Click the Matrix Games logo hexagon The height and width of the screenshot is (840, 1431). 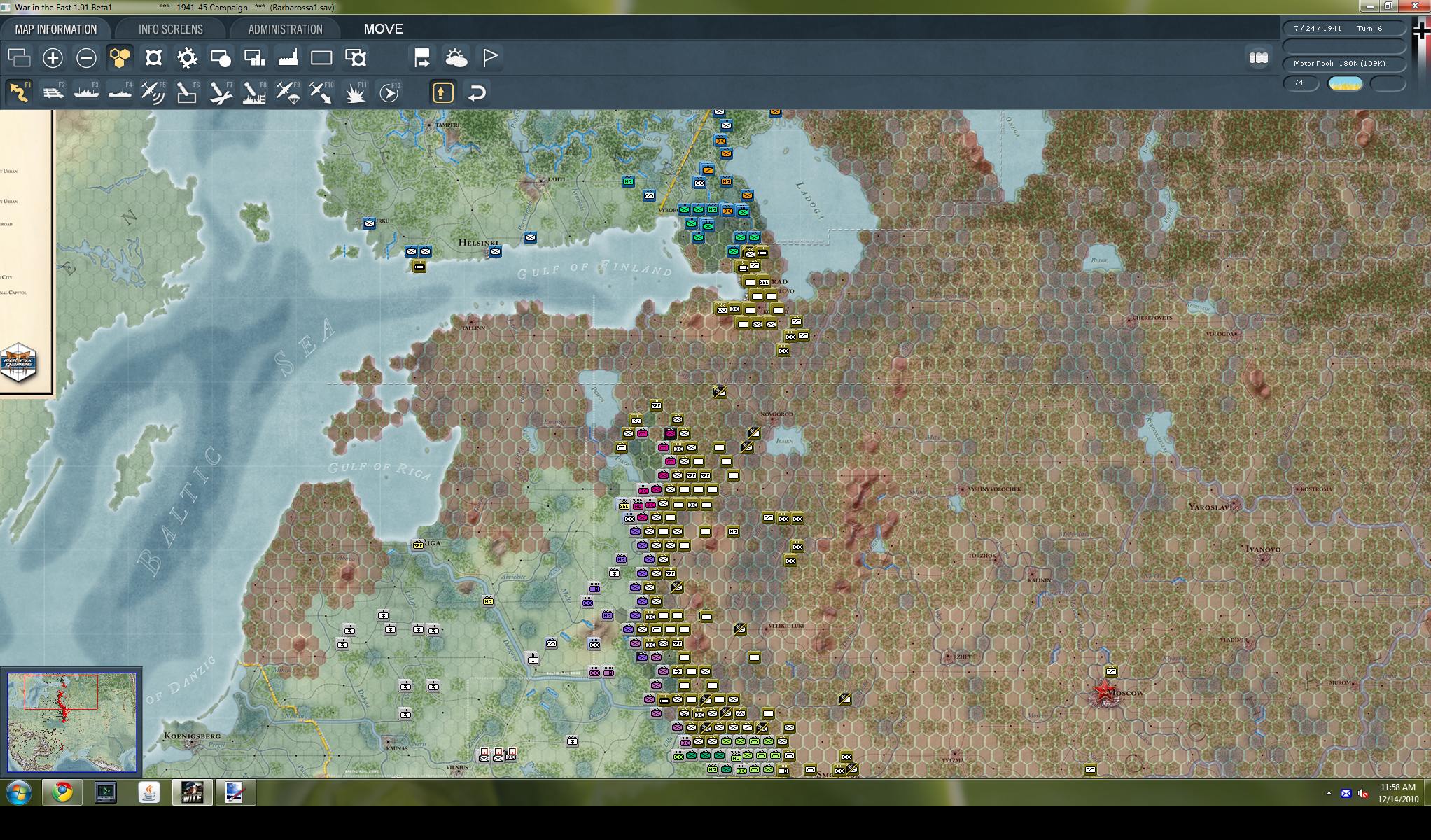click(18, 363)
